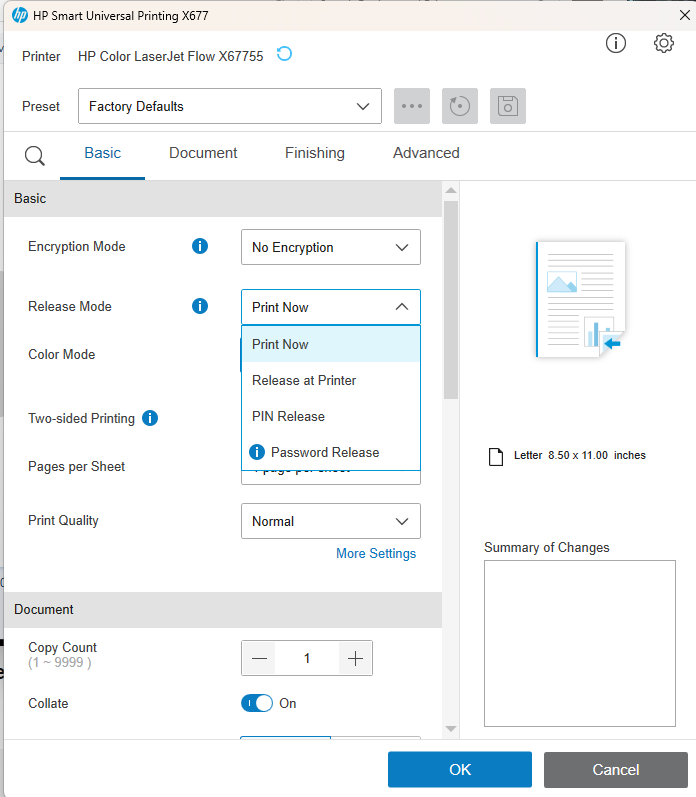Increase copy count with plus button
The width and height of the screenshot is (696, 797).
355,659
